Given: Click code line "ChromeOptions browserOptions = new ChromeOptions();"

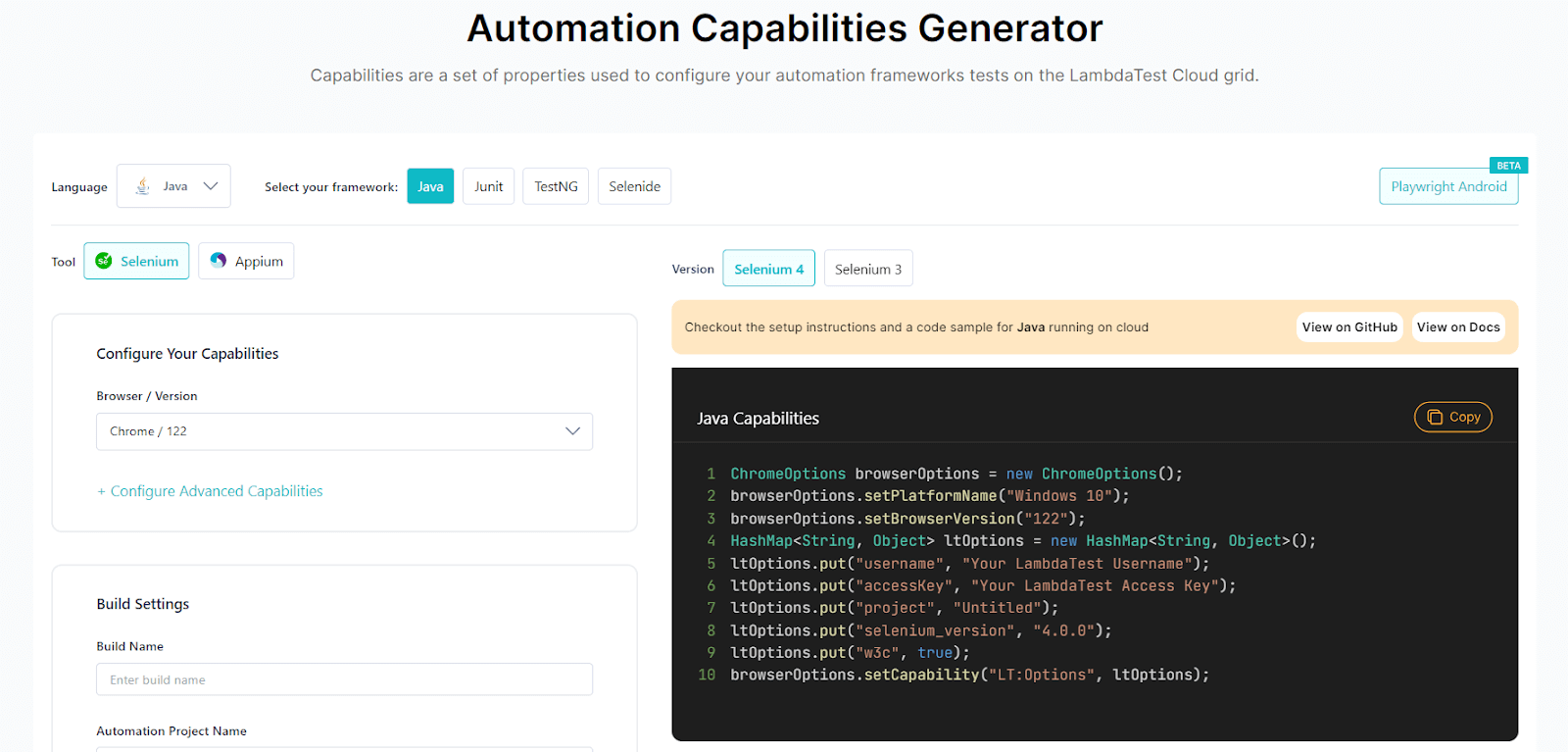Looking at the screenshot, I should tap(956, 474).
